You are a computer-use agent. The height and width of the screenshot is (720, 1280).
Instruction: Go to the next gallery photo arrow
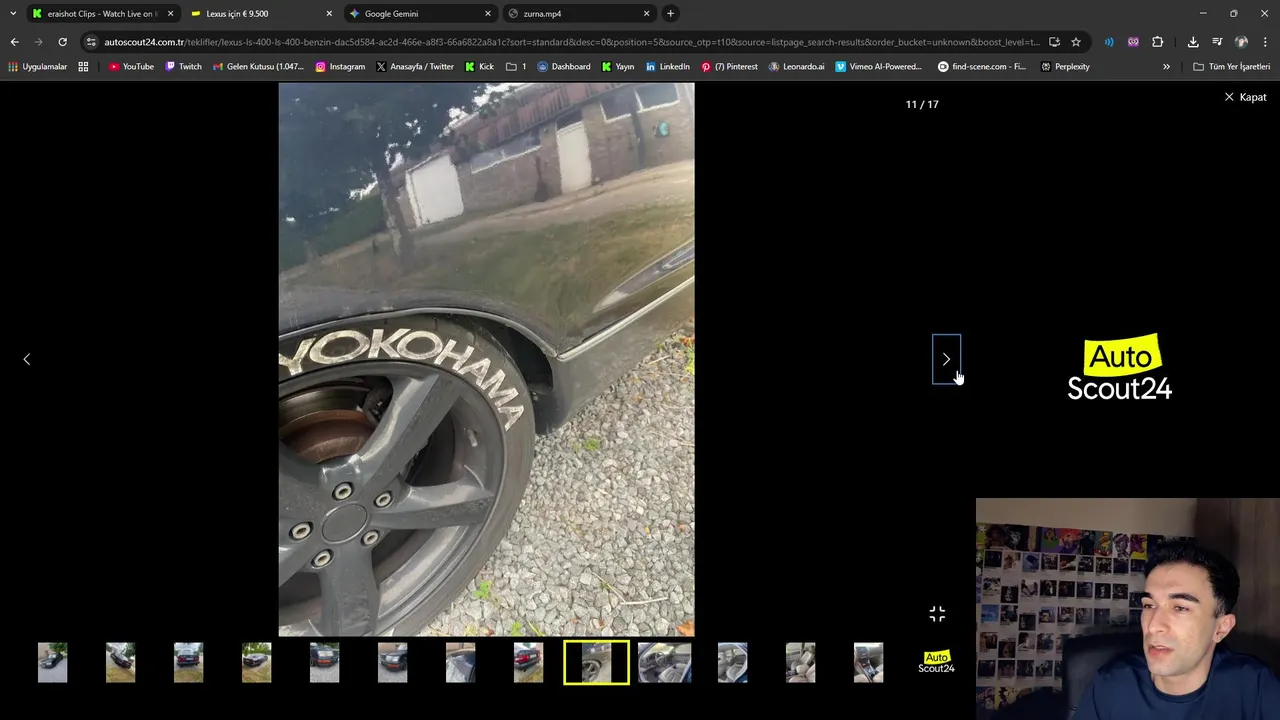click(946, 359)
